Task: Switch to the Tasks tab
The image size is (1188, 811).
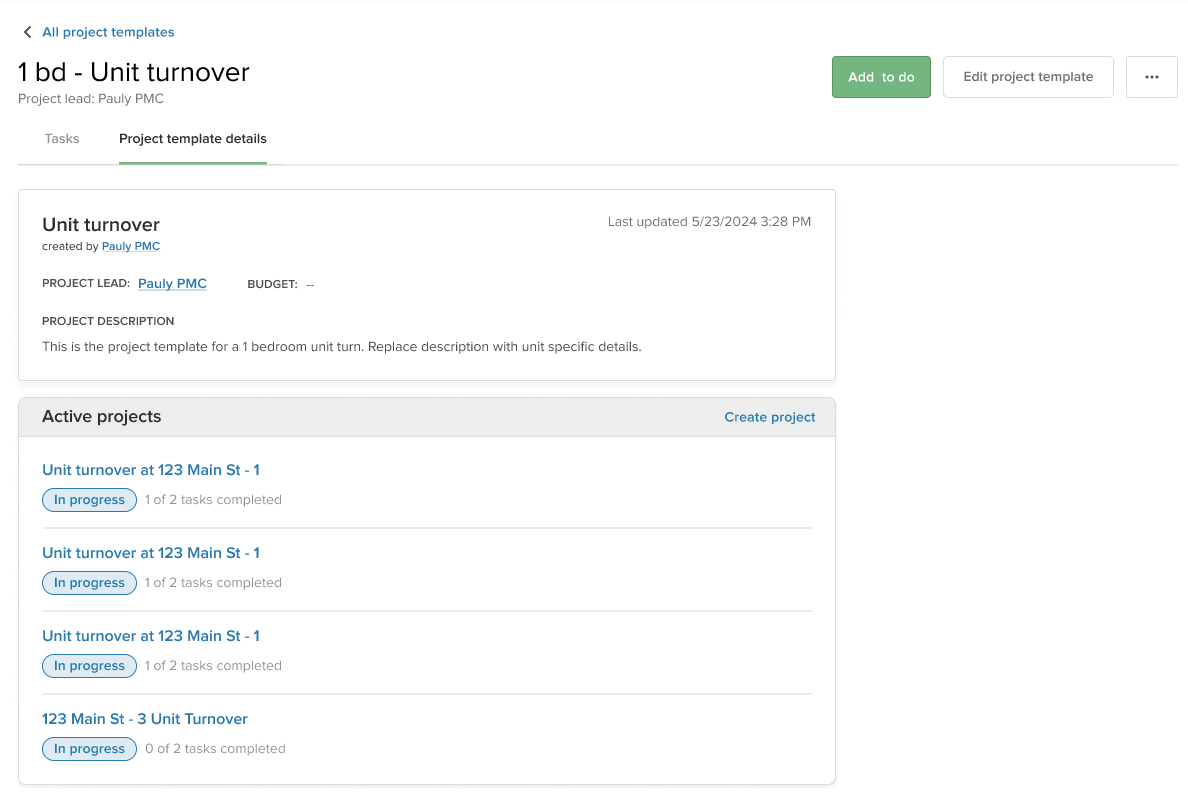Action: [62, 139]
